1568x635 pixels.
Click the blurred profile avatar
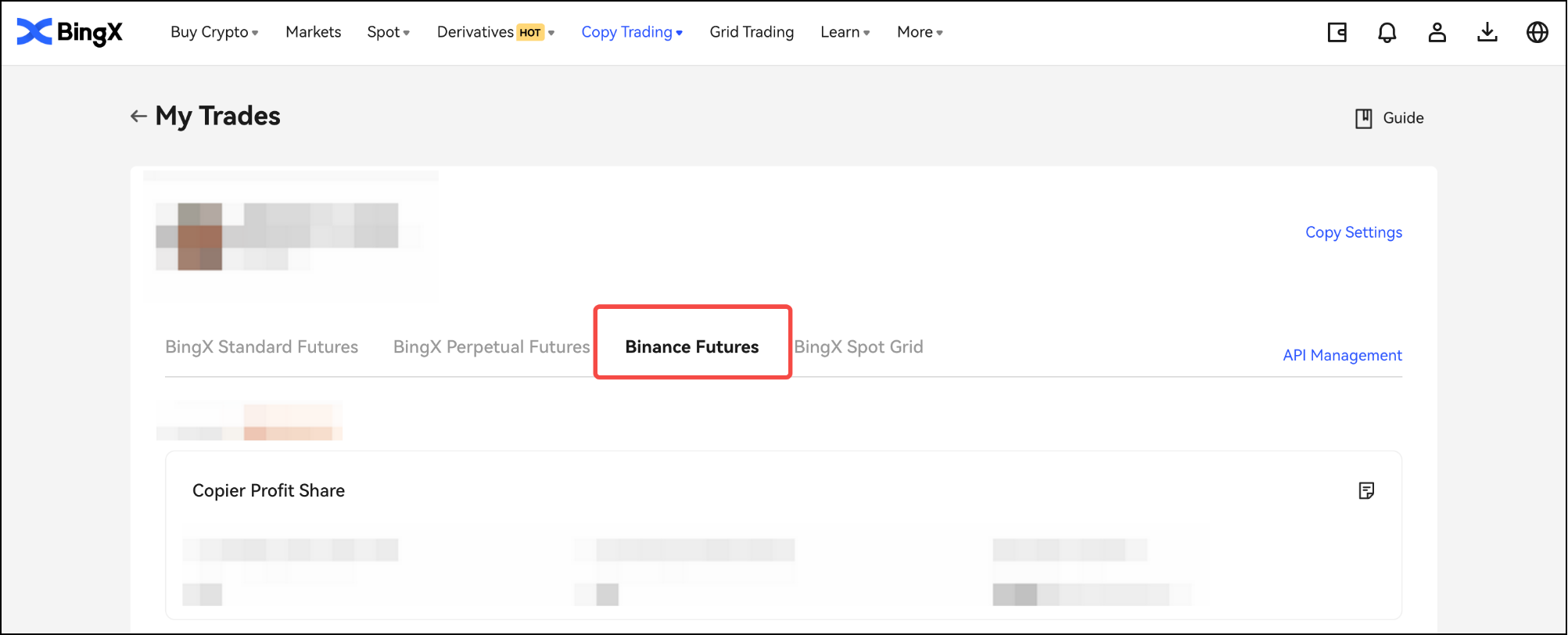(x=200, y=236)
